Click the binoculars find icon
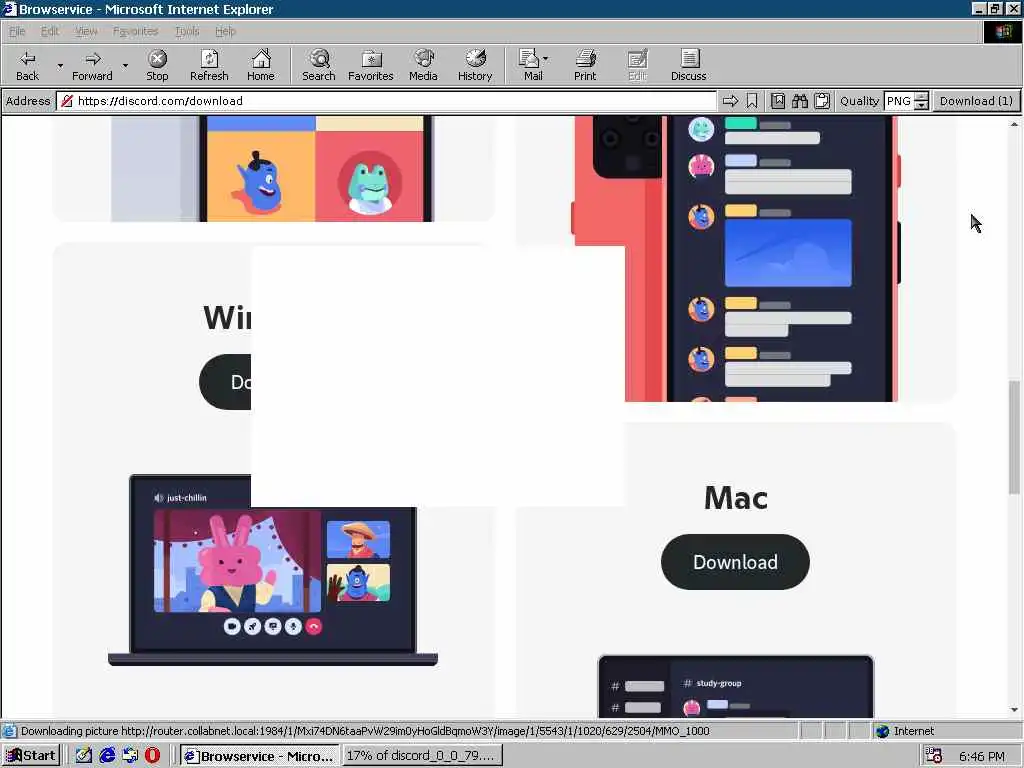This screenshot has height=768, width=1024. pos(800,101)
